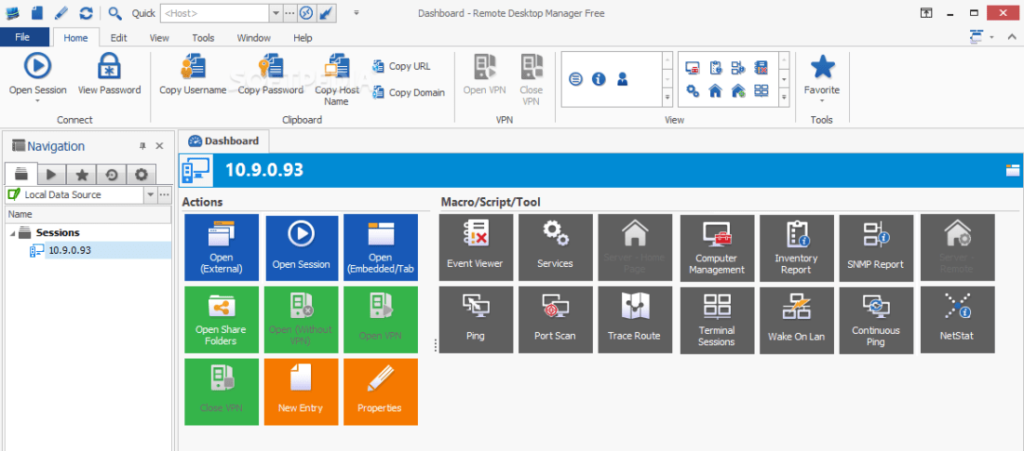1024x451 pixels.
Task: Run Trace Route on the host
Action: pos(634,319)
